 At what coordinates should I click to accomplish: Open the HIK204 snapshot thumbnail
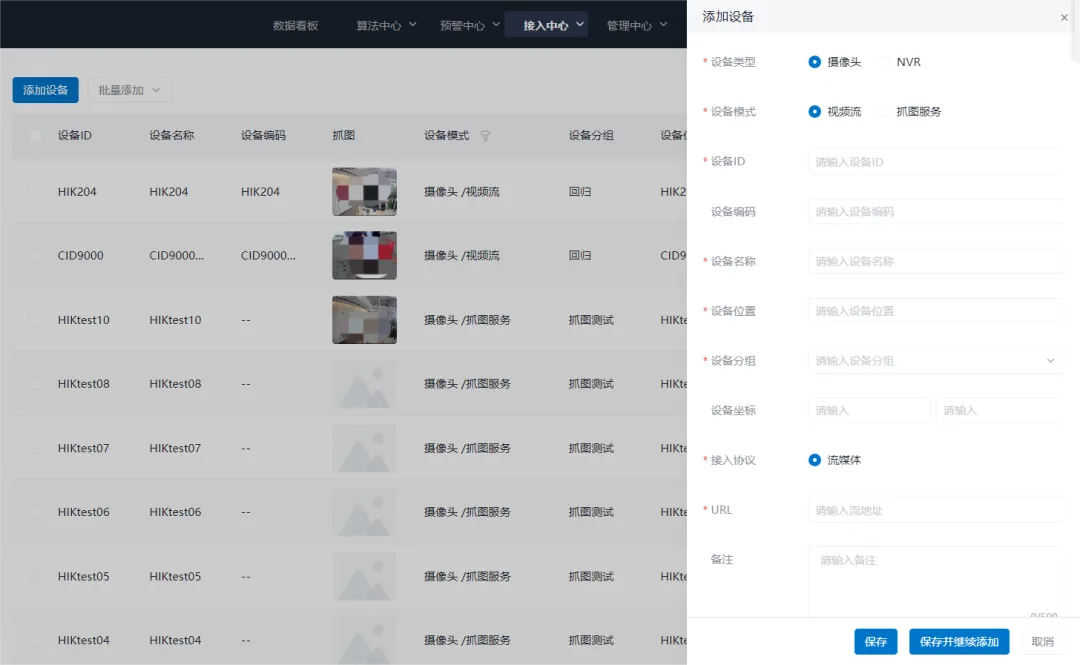coord(364,192)
